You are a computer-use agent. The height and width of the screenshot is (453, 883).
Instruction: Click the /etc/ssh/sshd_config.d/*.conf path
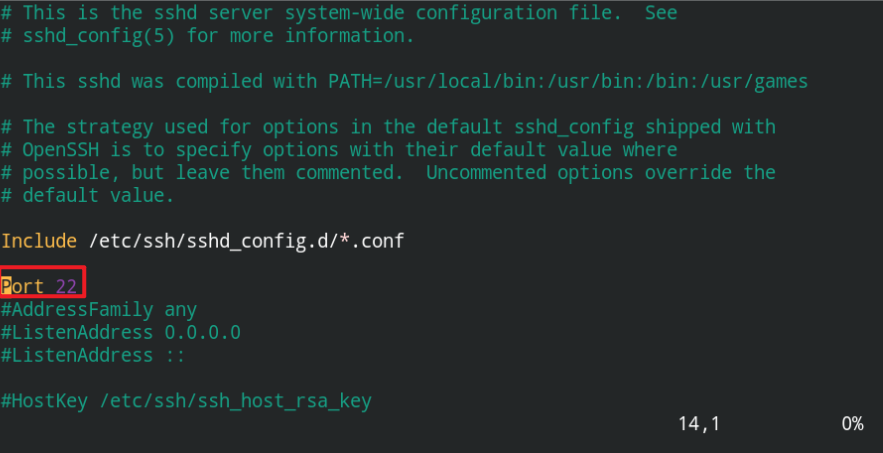tap(247, 241)
